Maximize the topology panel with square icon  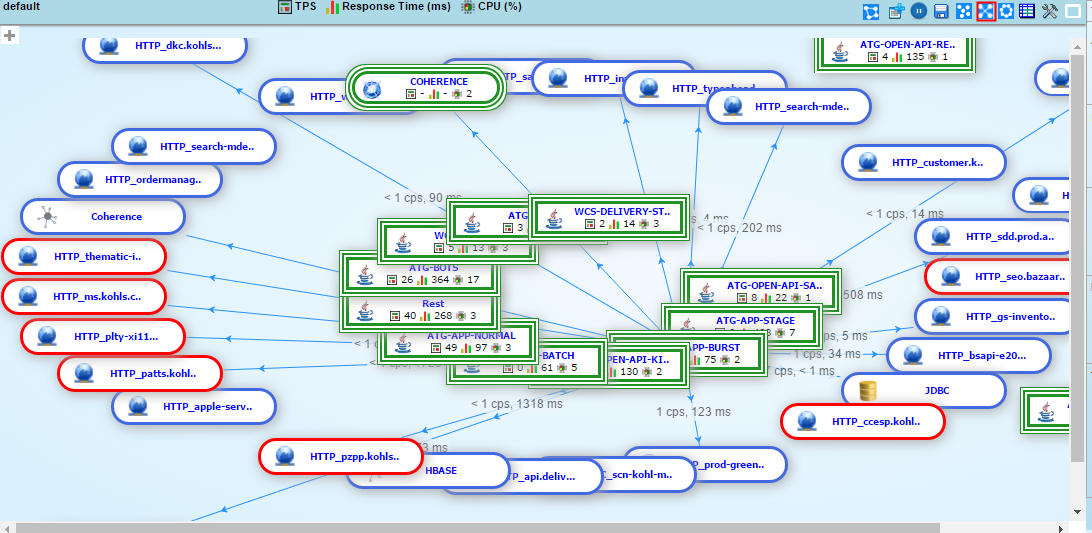pos(1073,11)
